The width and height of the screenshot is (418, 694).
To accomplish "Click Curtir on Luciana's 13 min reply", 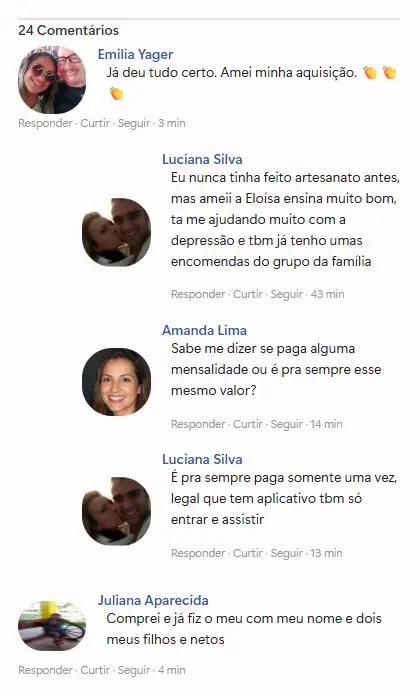I will [248, 553].
